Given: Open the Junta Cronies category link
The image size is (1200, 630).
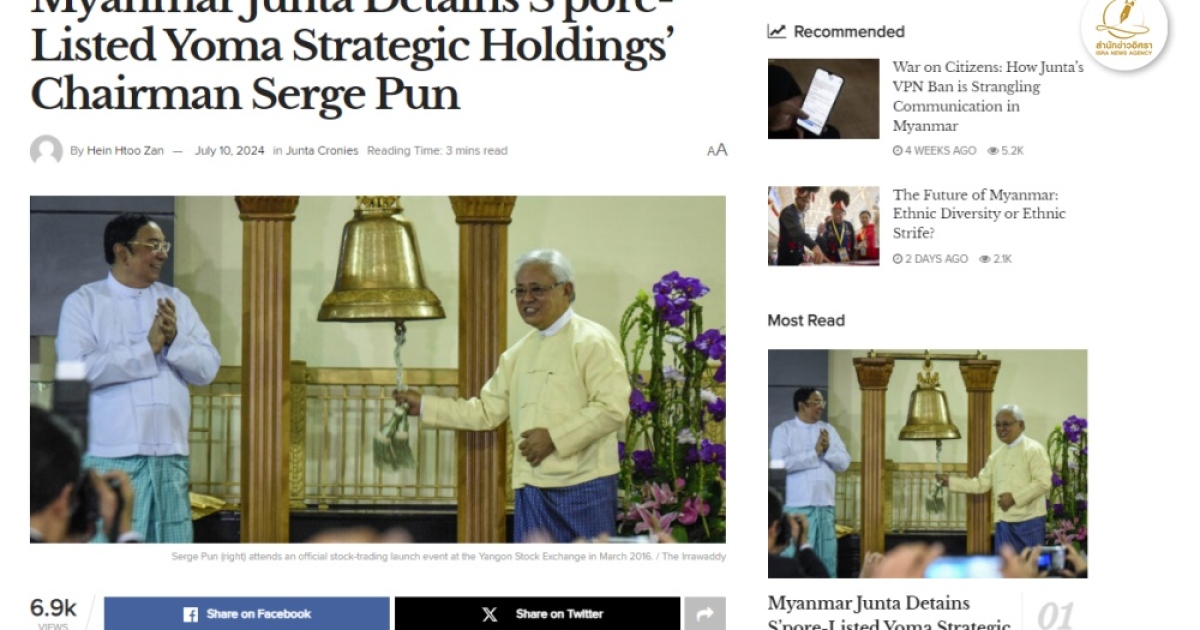Looking at the screenshot, I should 322,151.
